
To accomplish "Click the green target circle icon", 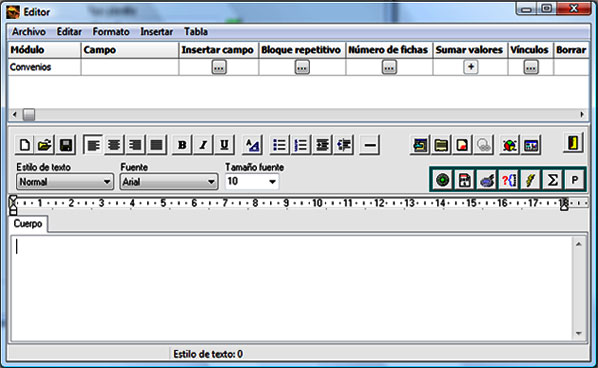I will click(x=442, y=180).
